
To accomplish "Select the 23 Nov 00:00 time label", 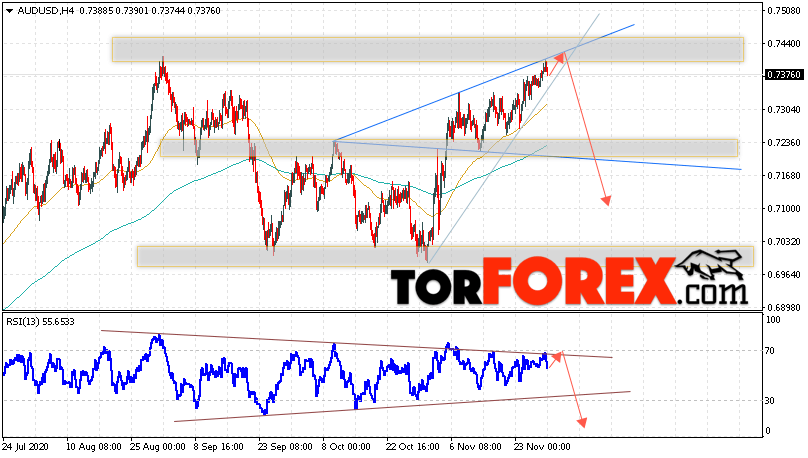I will (x=543, y=446).
